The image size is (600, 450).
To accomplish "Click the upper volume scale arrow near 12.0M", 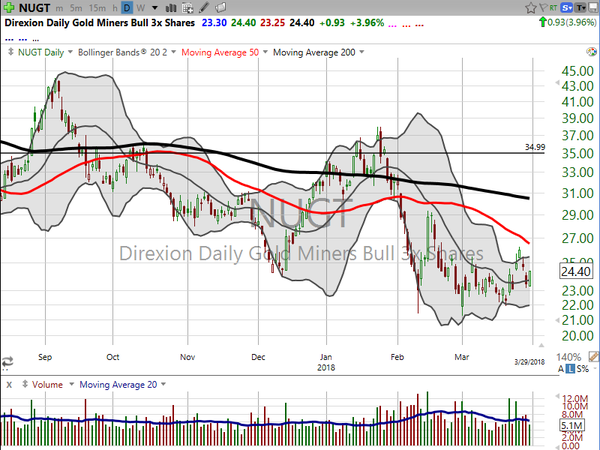I will coord(557,396).
